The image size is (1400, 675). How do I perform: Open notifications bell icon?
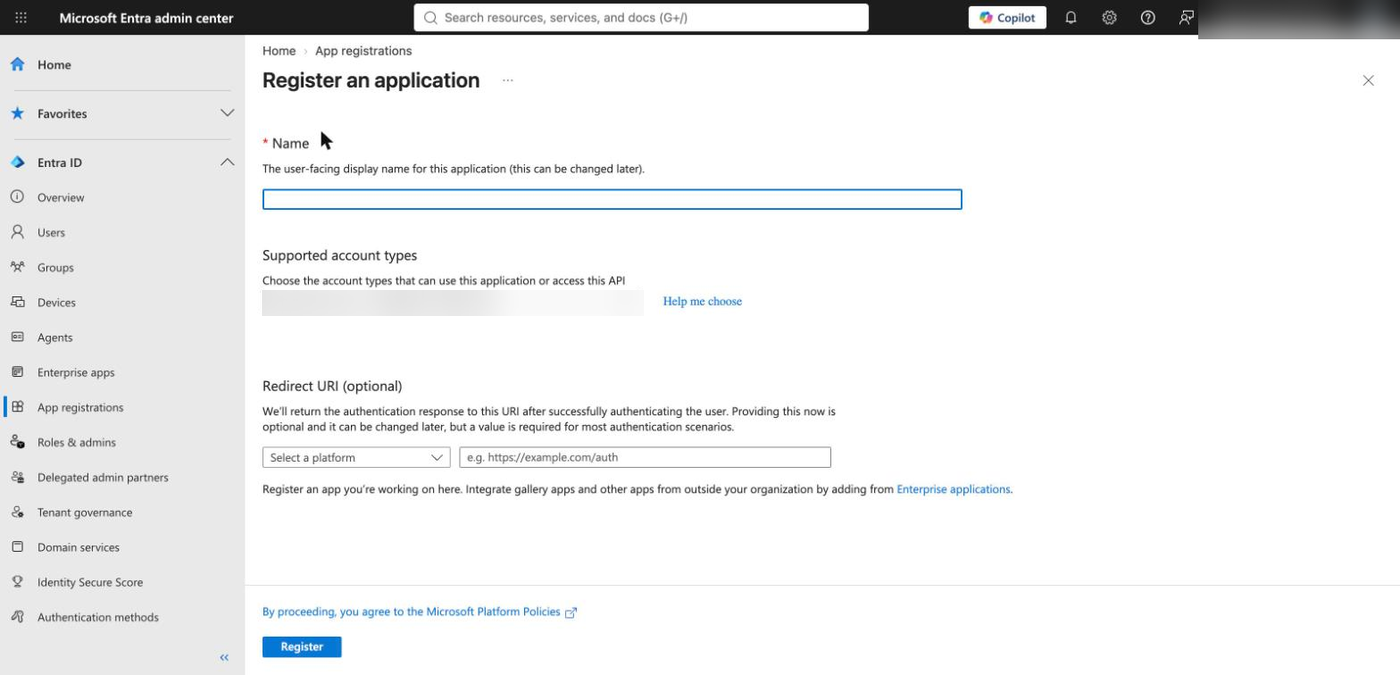(x=1071, y=18)
